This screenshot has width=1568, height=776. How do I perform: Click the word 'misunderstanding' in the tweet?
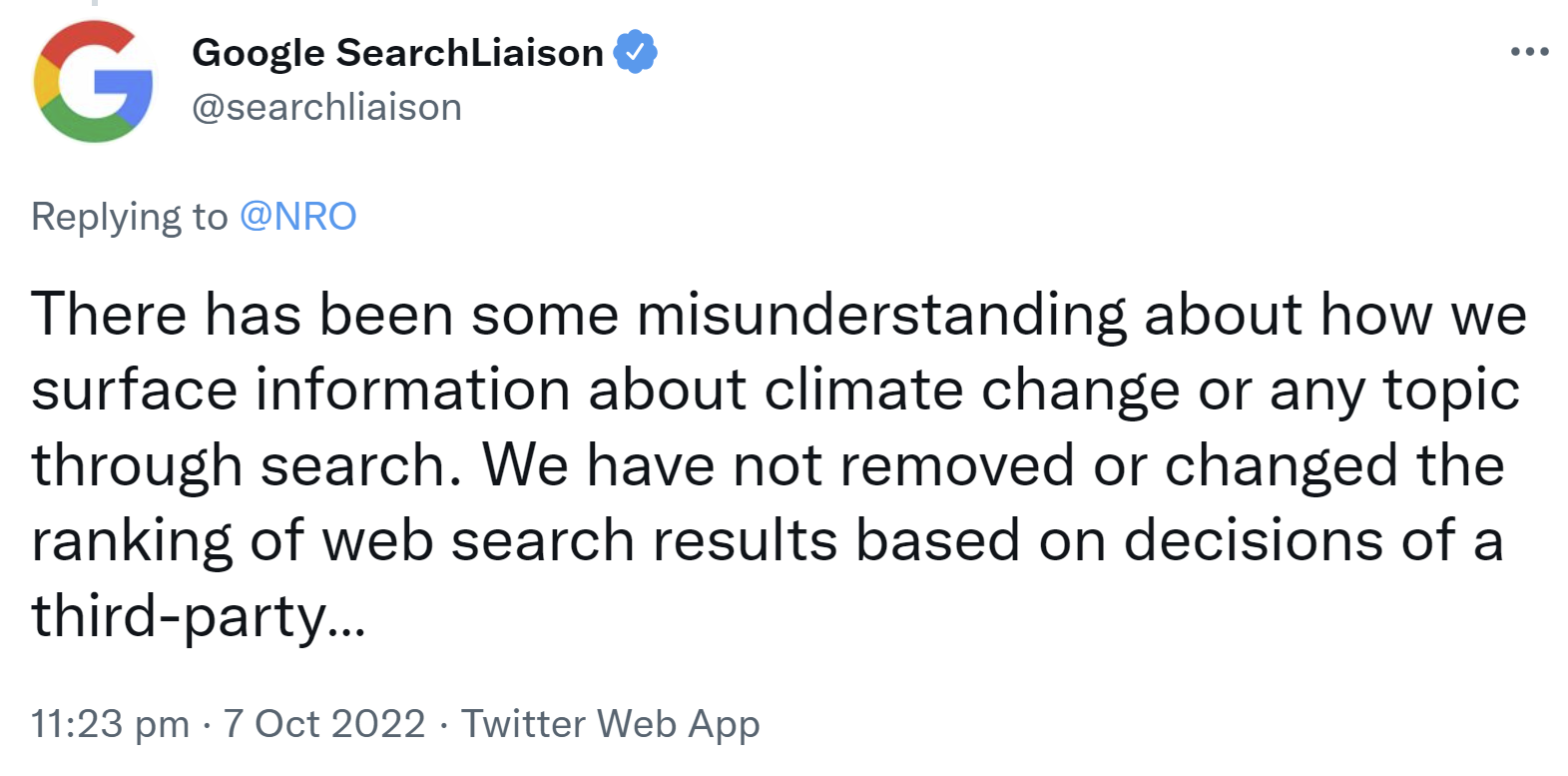(x=881, y=315)
